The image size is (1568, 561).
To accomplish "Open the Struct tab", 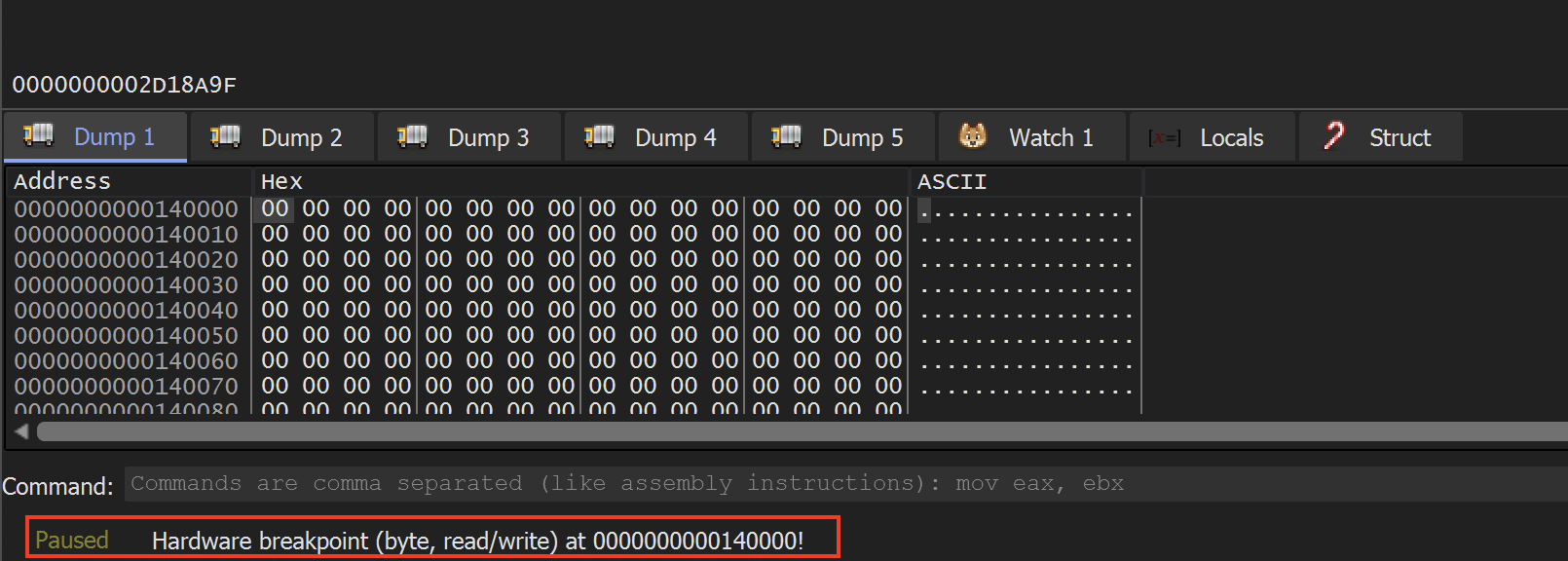I will click(1381, 137).
